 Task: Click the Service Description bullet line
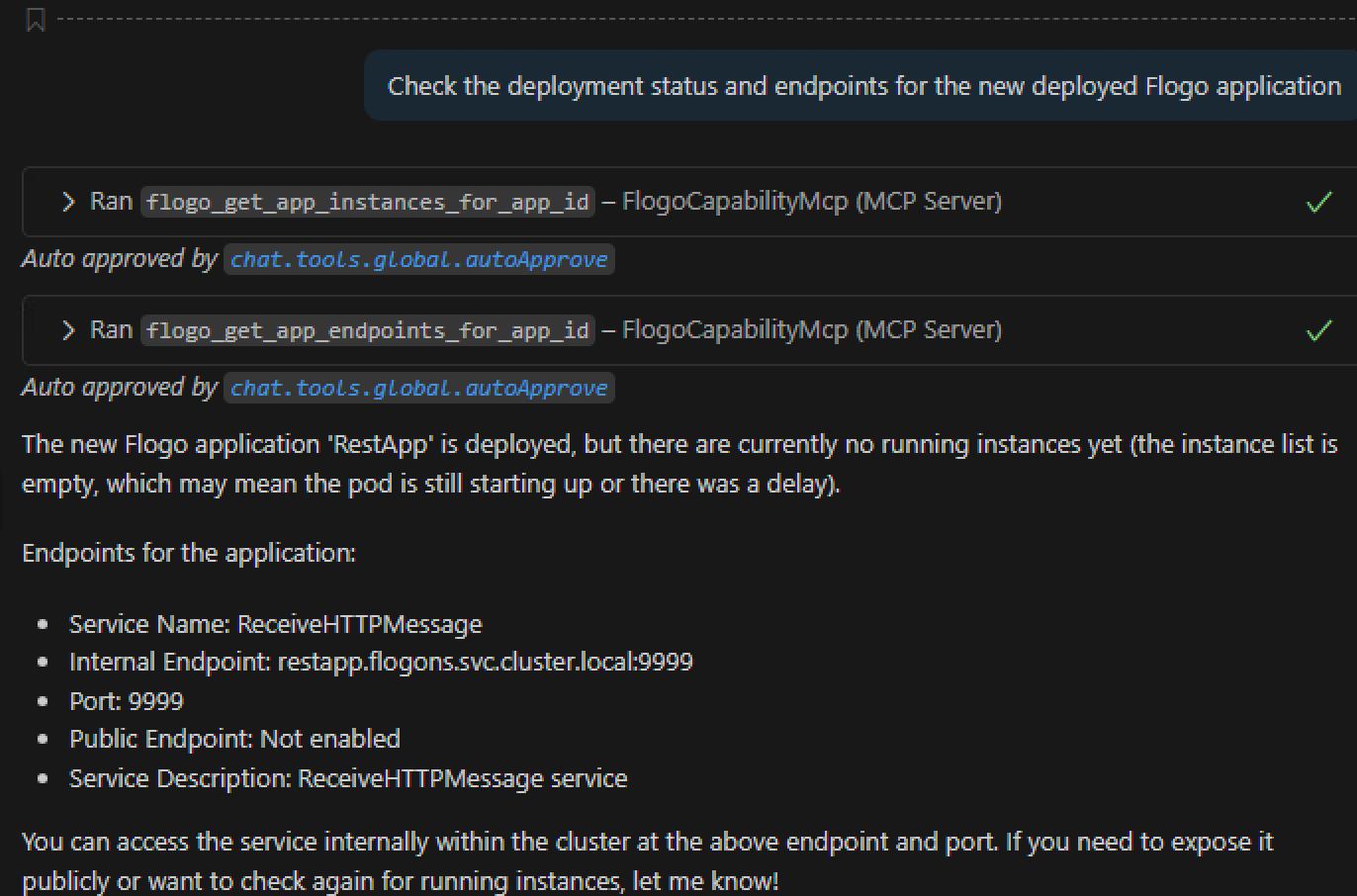coord(348,778)
